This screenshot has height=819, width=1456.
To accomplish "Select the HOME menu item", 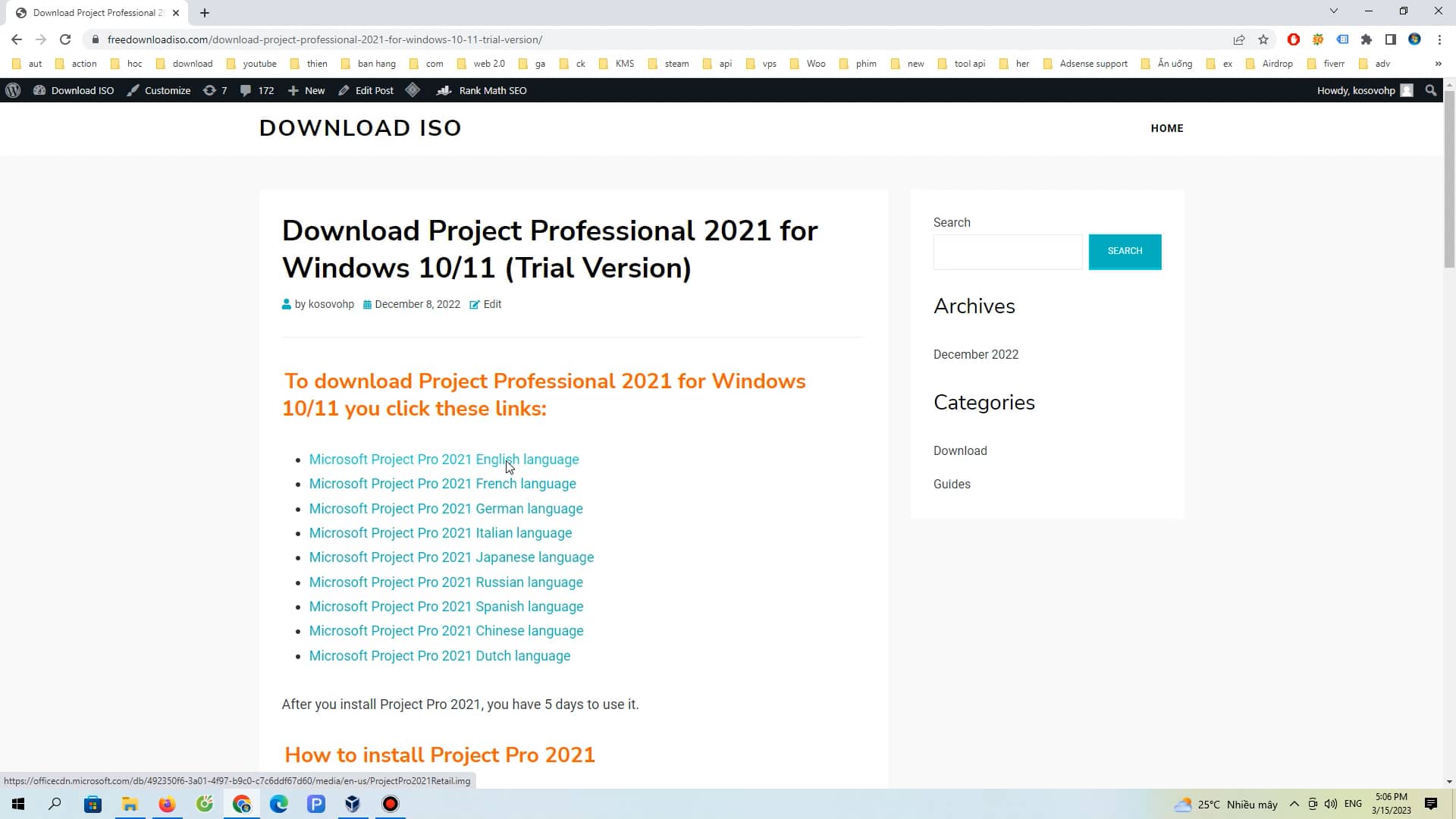I will click(x=1167, y=128).
